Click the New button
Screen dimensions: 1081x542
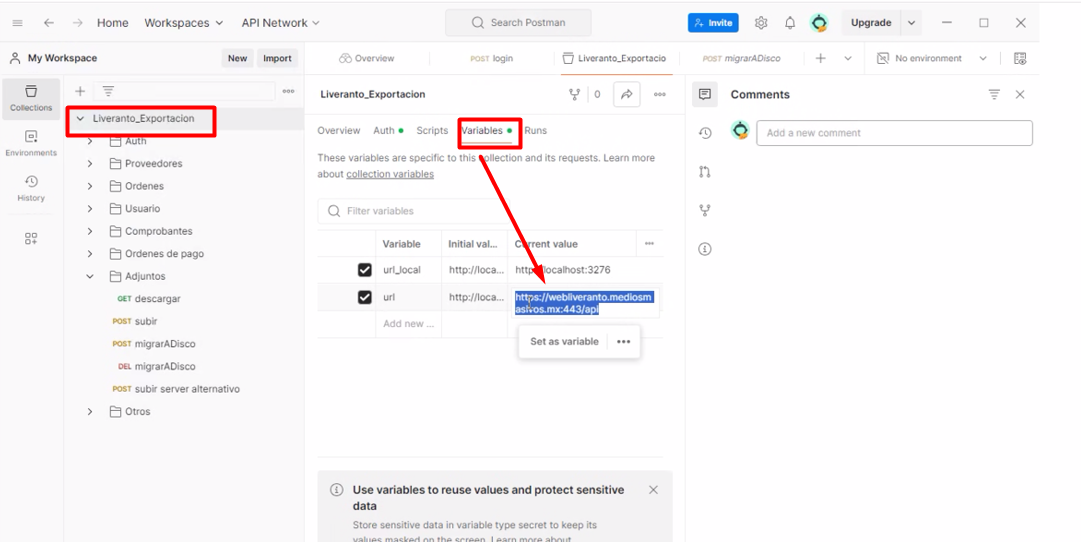click(x=237, y=59)
